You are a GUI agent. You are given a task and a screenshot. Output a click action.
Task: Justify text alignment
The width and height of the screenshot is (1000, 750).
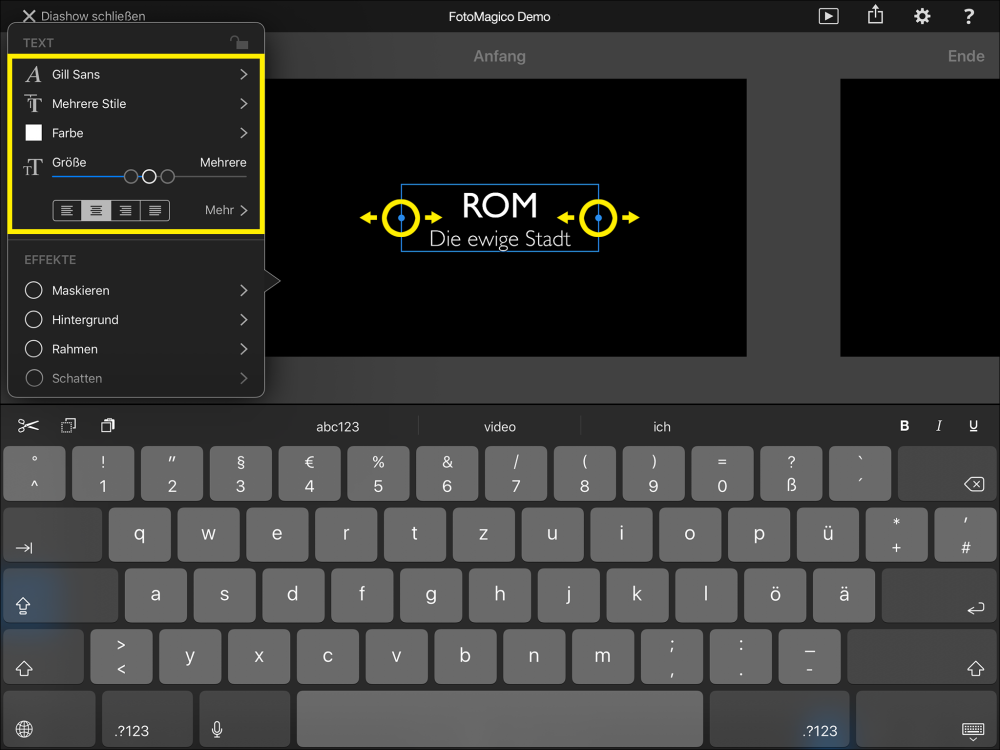click(155, 210)
